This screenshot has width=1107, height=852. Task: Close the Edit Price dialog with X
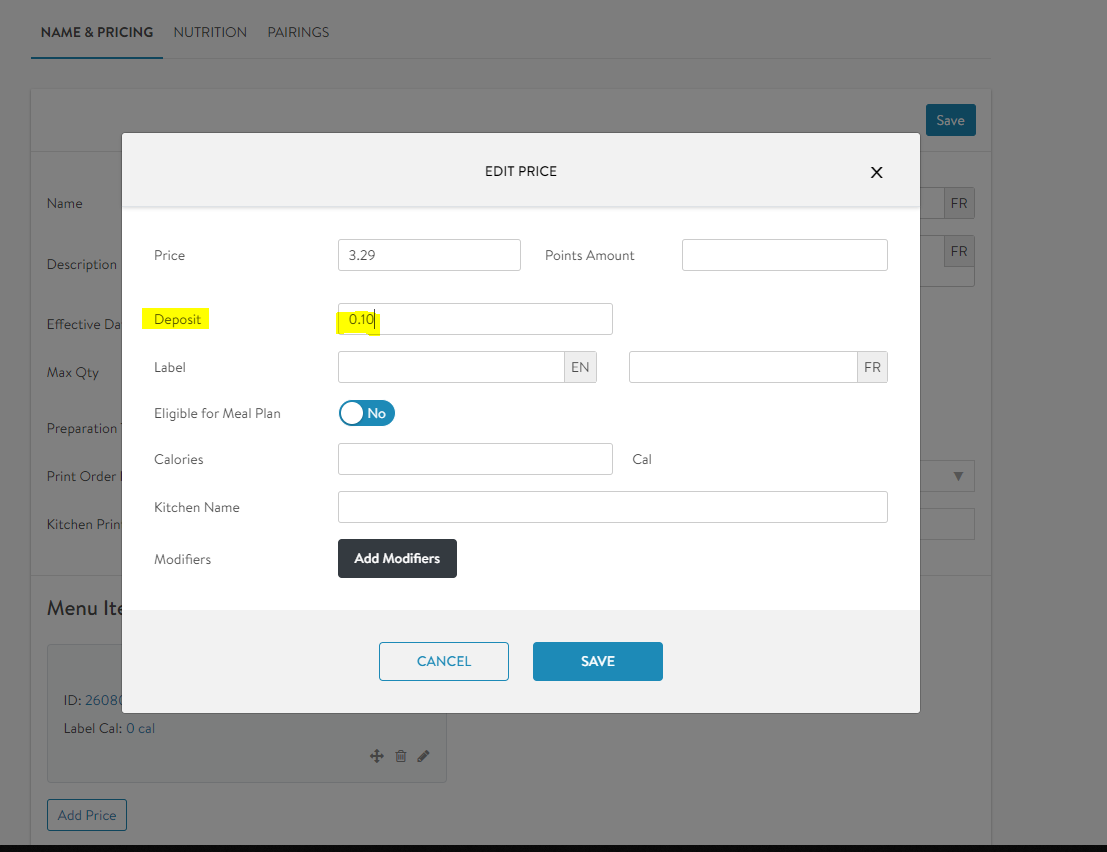(x=876, y=172)
